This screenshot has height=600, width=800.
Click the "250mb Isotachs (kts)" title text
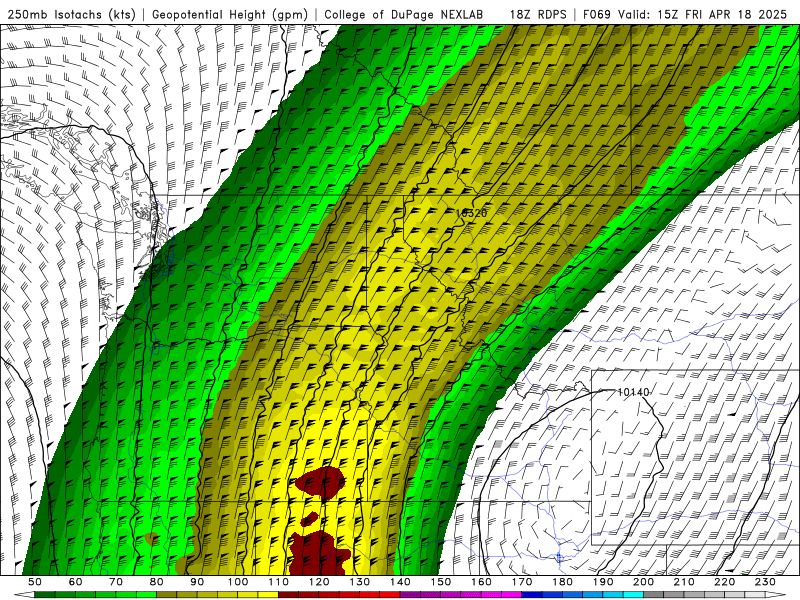click(x=71, y=14)
